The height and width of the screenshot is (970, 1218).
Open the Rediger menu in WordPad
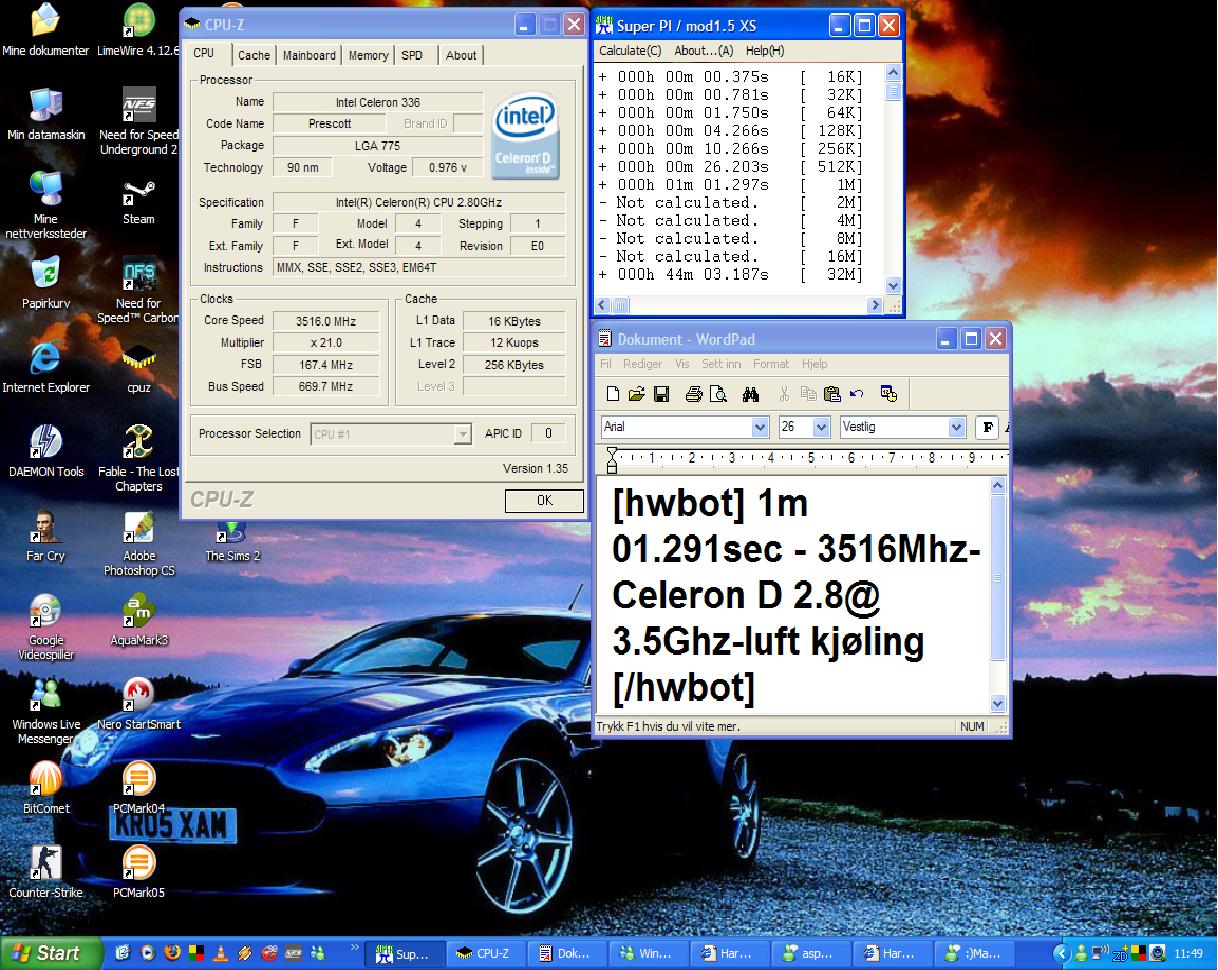pos(641,364)
